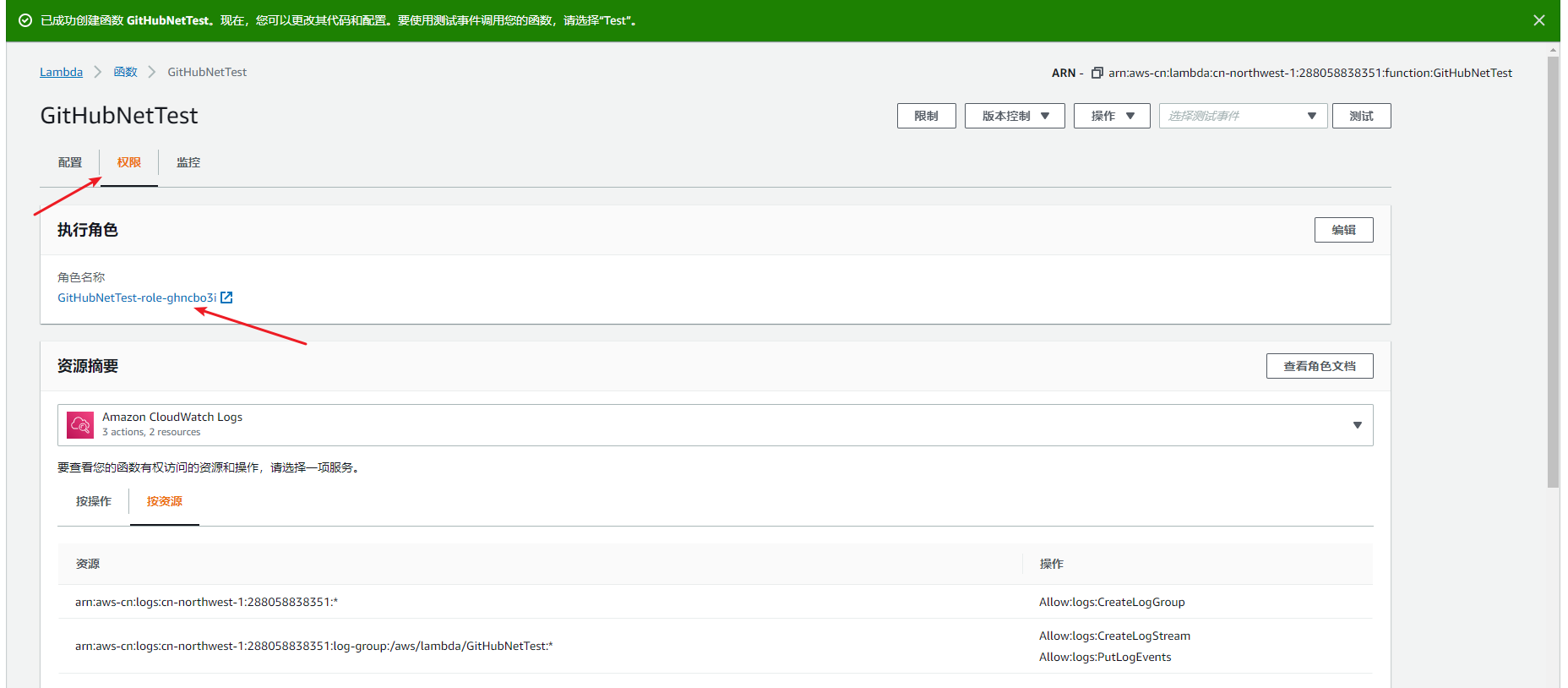Click the 限制 button

click(927, 116)
